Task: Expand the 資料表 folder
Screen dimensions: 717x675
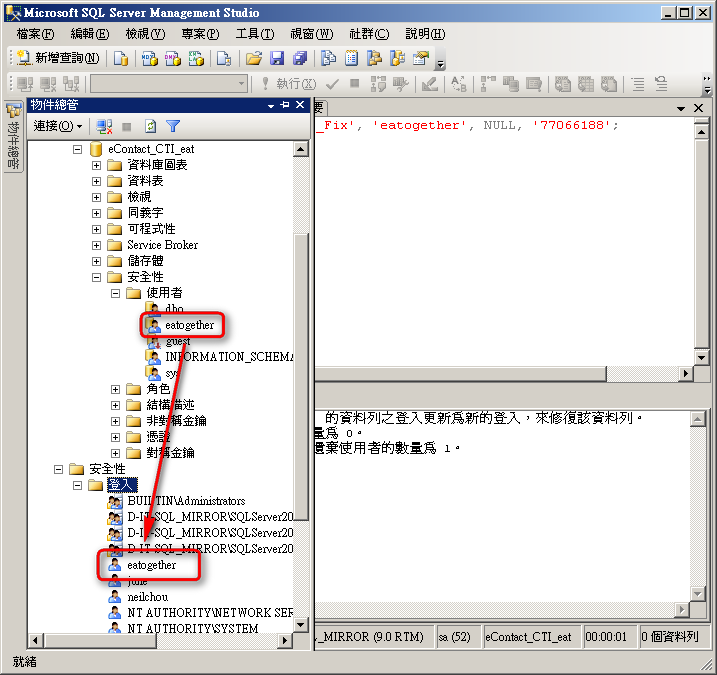Action: tap(96, 181)
